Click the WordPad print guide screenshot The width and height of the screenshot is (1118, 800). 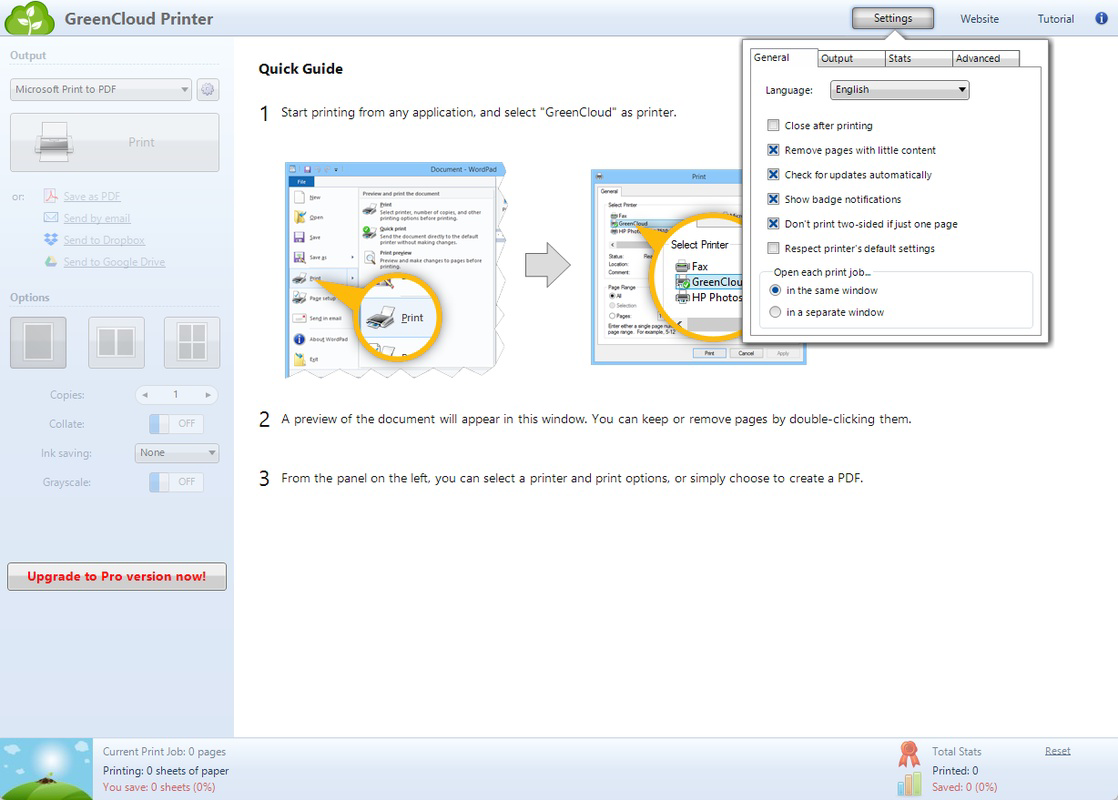(396, 270)
